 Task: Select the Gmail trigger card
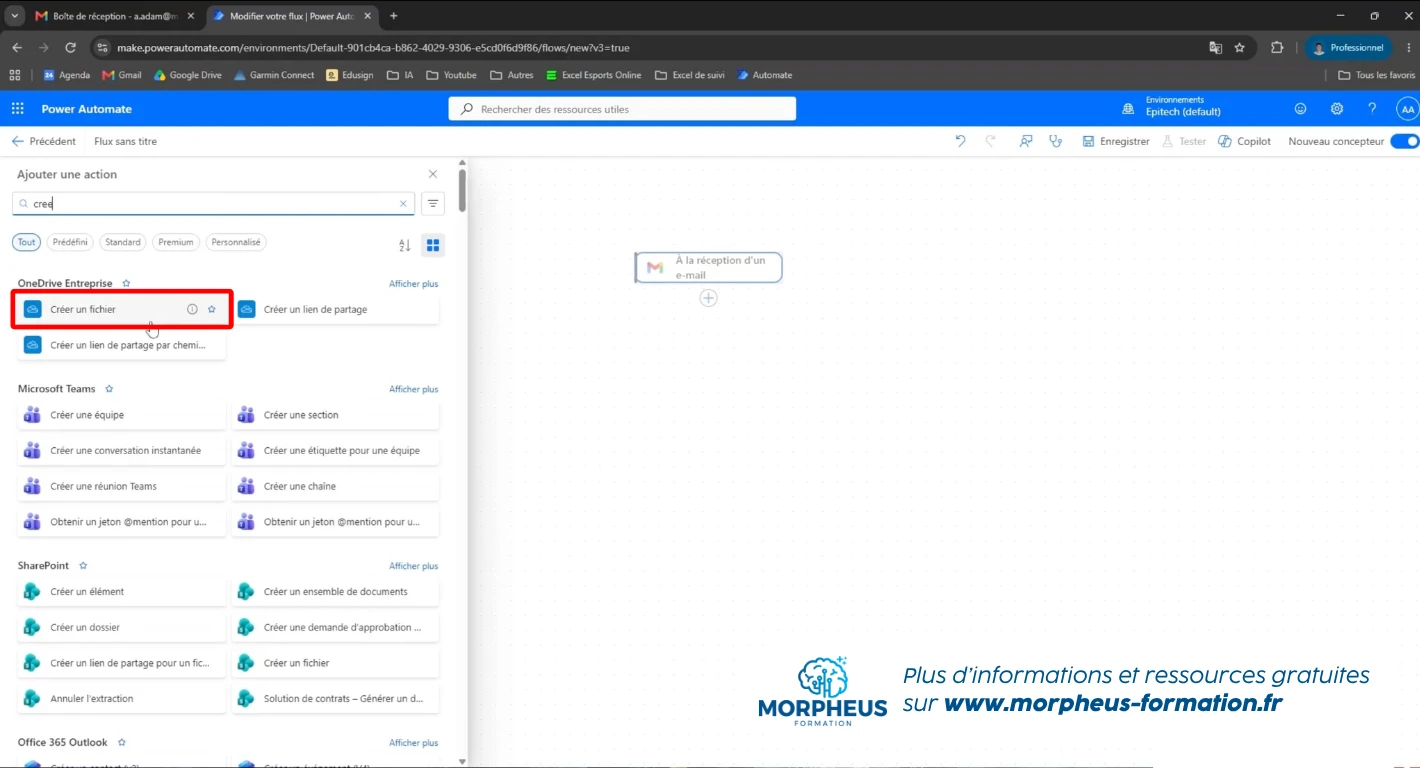coord(709,267)
